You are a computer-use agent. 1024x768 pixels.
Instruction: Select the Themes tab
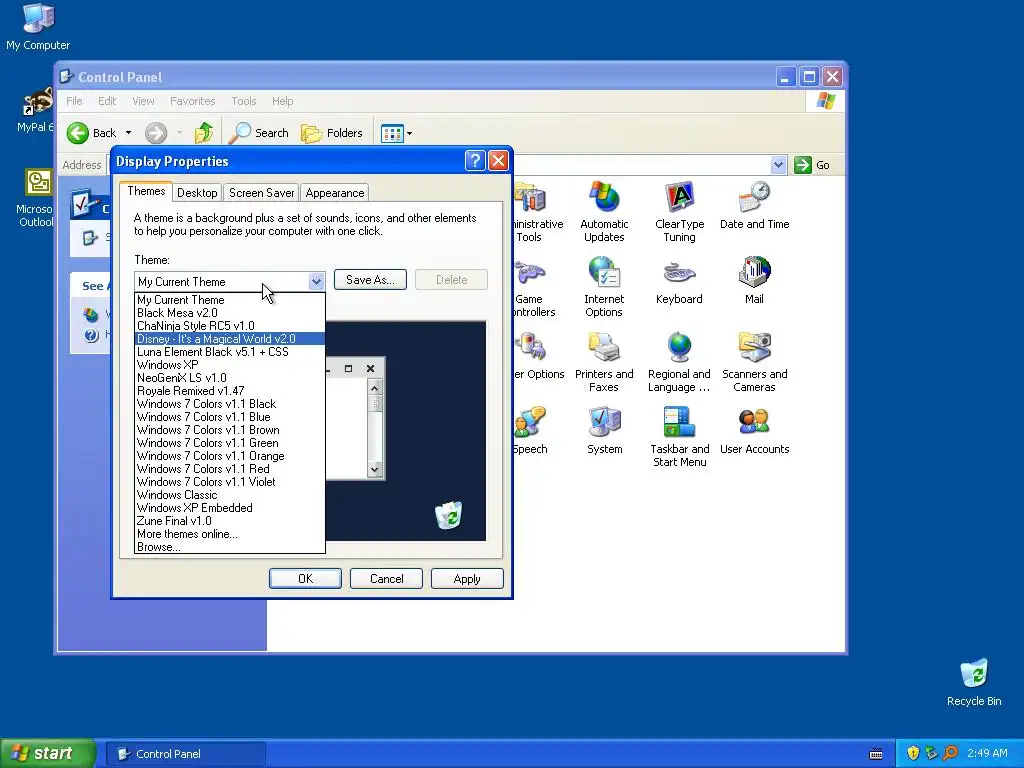(x=146, y=191)
